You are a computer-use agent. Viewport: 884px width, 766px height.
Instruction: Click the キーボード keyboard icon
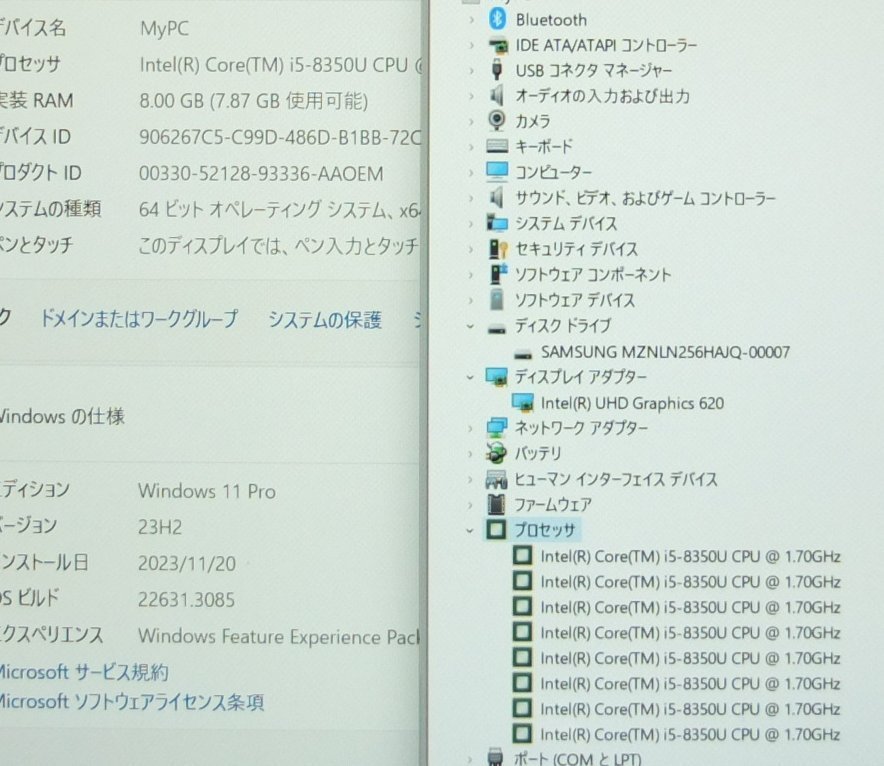pos(497,147)
